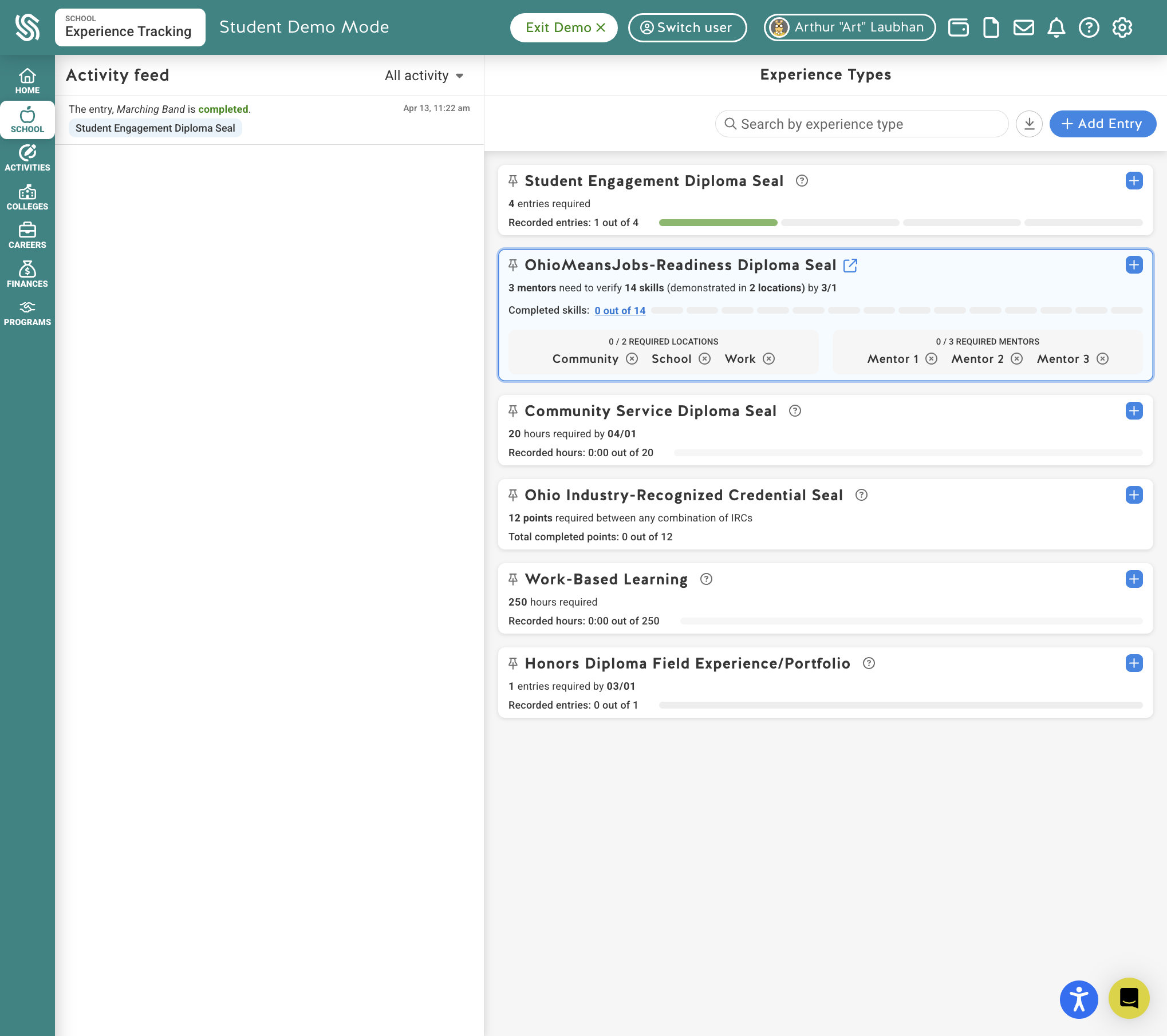Screen dimensions: 1167x1036
Task: Toggle the Work location chip
Action: click(x=750, y=359)
